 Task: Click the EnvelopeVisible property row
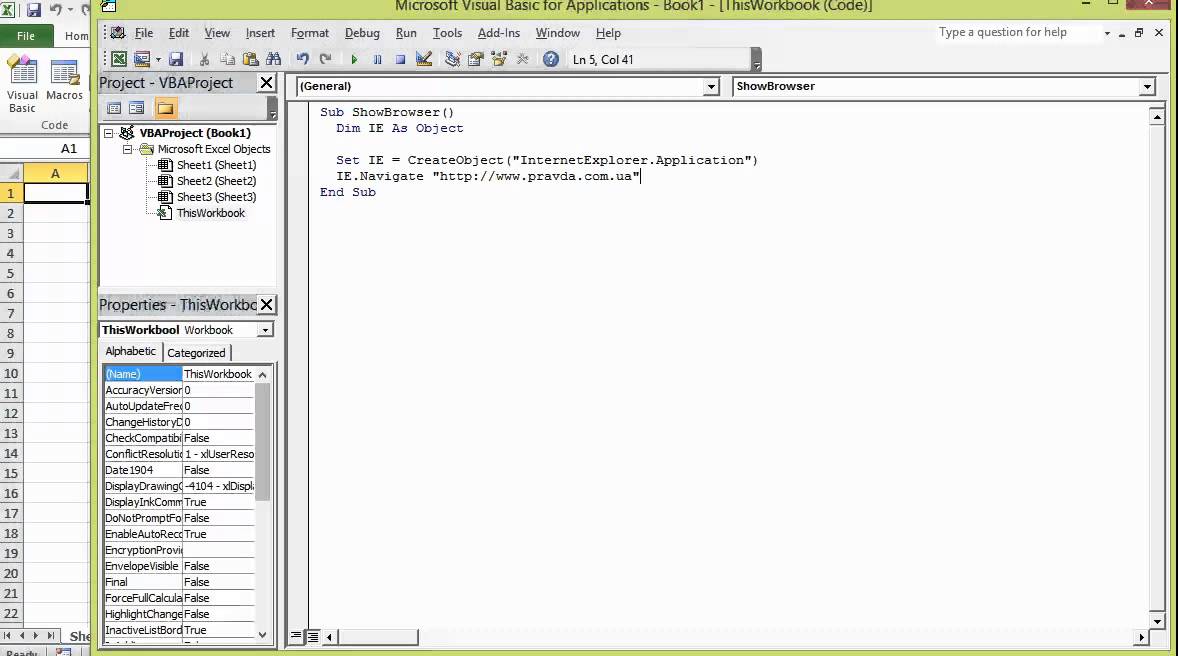pyautogui.click(x=179, y=566)
